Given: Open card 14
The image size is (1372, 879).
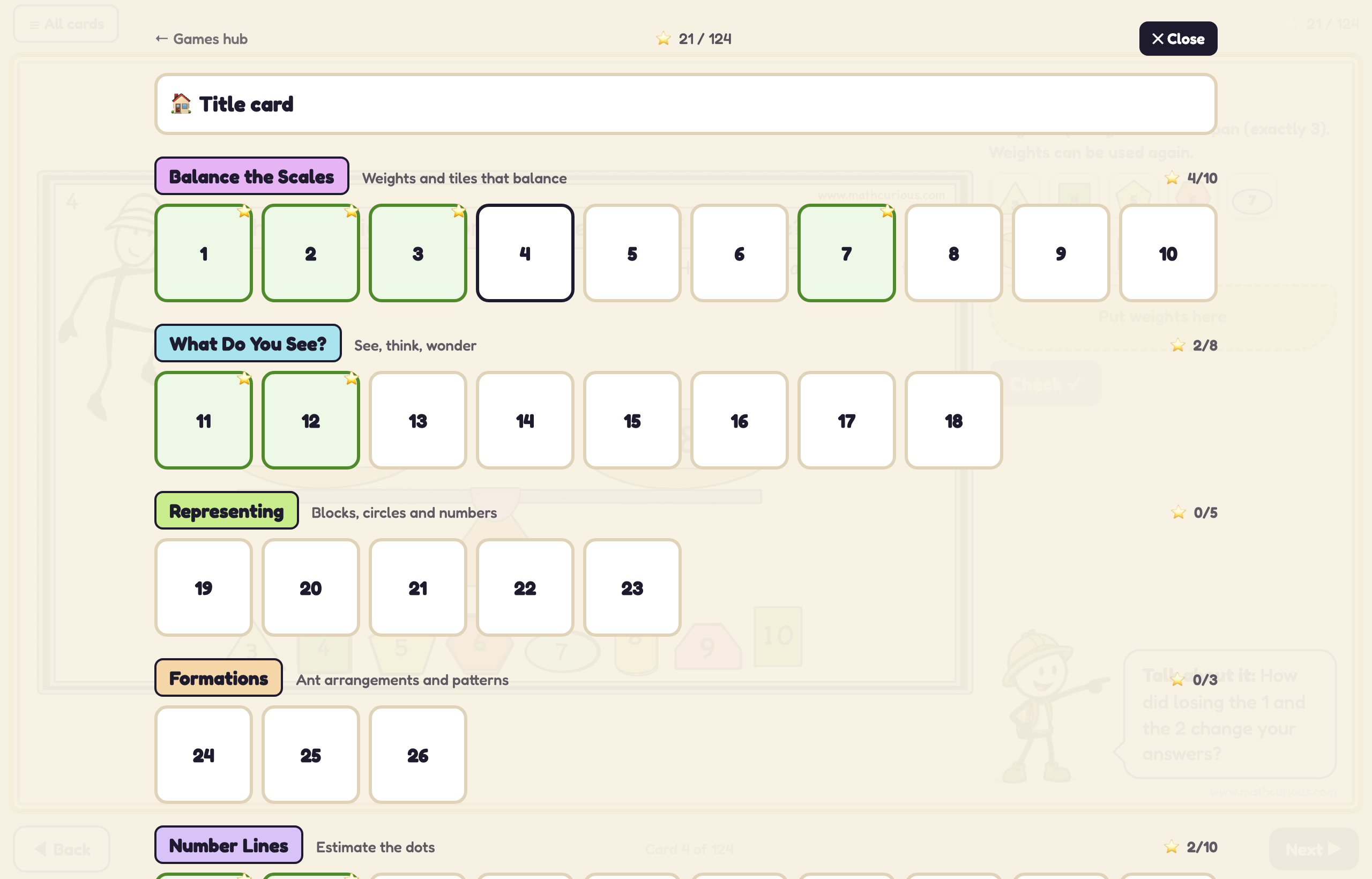Looking at the screenshot, I should coord(525,421).
